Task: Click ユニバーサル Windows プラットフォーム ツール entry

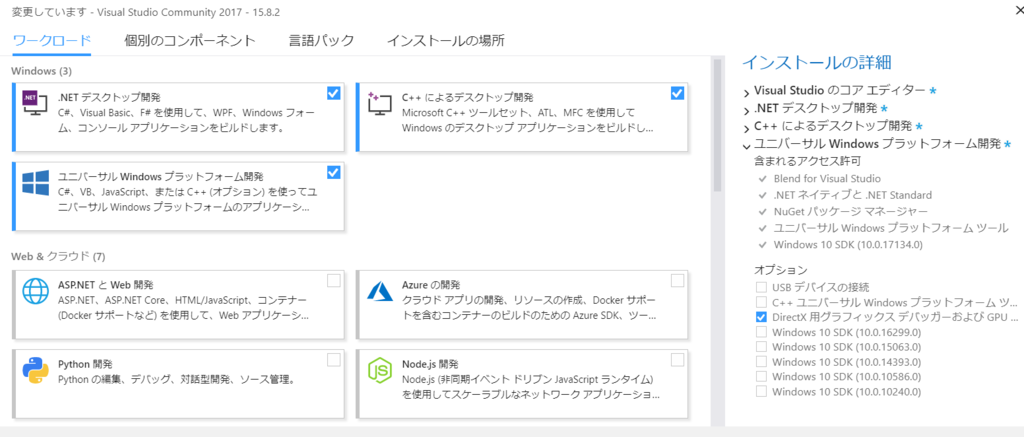Action: coord(891,228)
